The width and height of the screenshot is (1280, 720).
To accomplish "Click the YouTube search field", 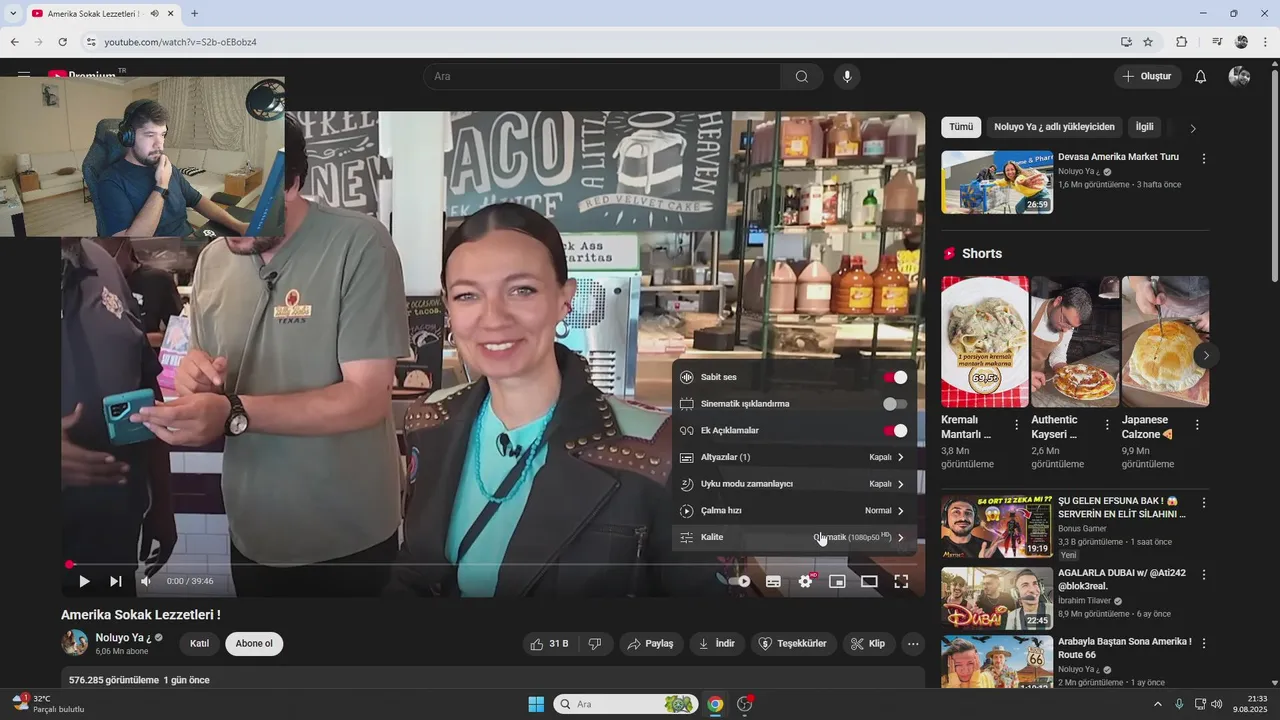I will 602,77.
